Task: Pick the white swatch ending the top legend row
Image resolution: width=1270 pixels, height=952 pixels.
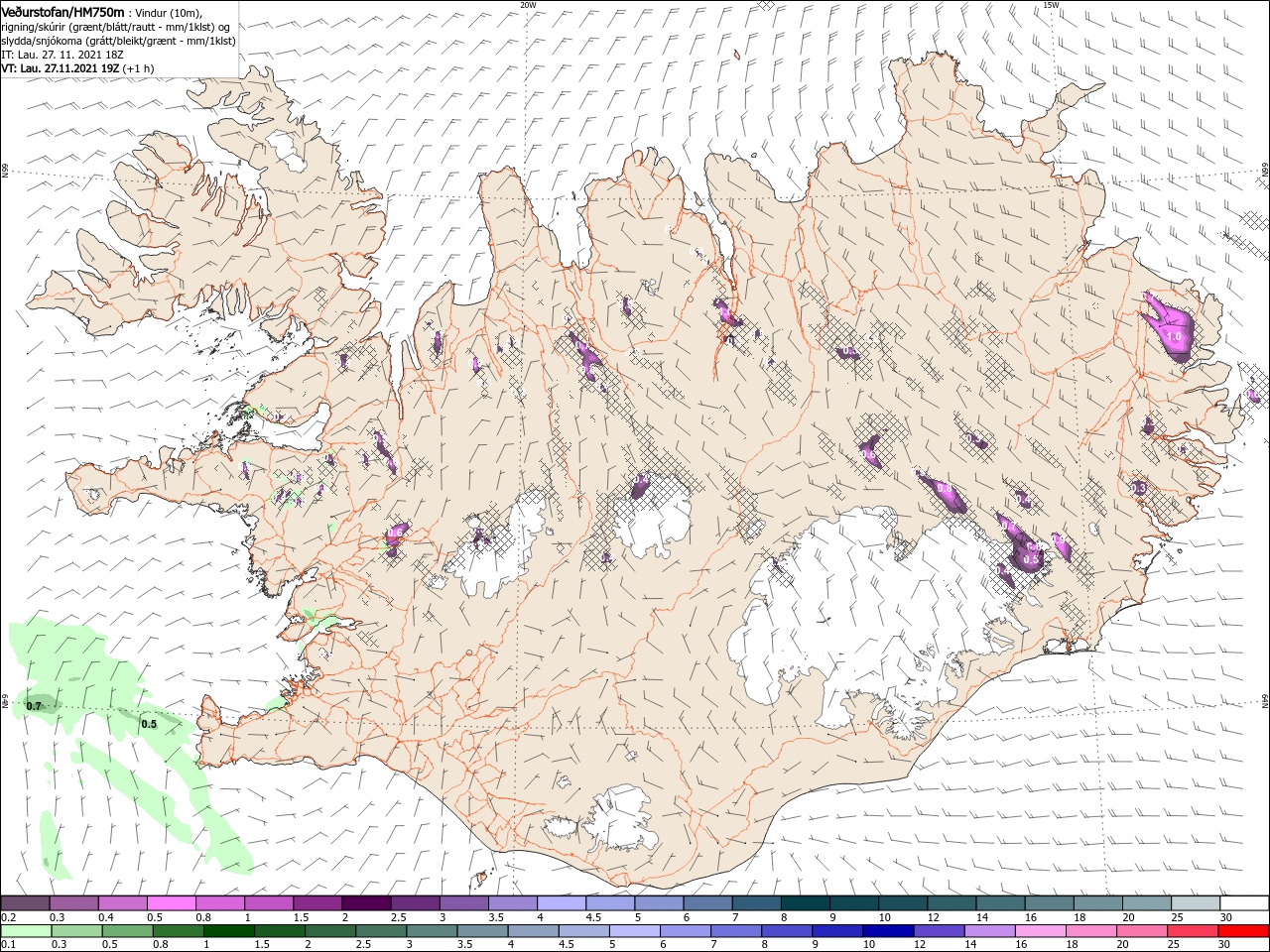Action: [x=1245, y=903]
